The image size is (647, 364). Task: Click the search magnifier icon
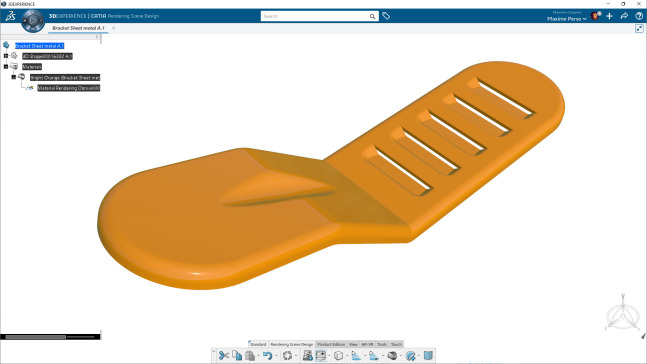click(372, 17)
